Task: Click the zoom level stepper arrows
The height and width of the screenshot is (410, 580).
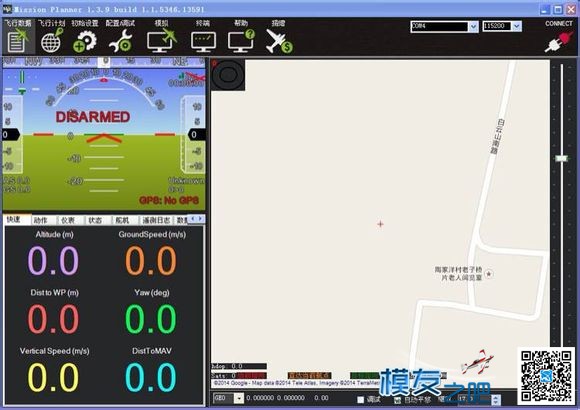Action: [496, 400]
